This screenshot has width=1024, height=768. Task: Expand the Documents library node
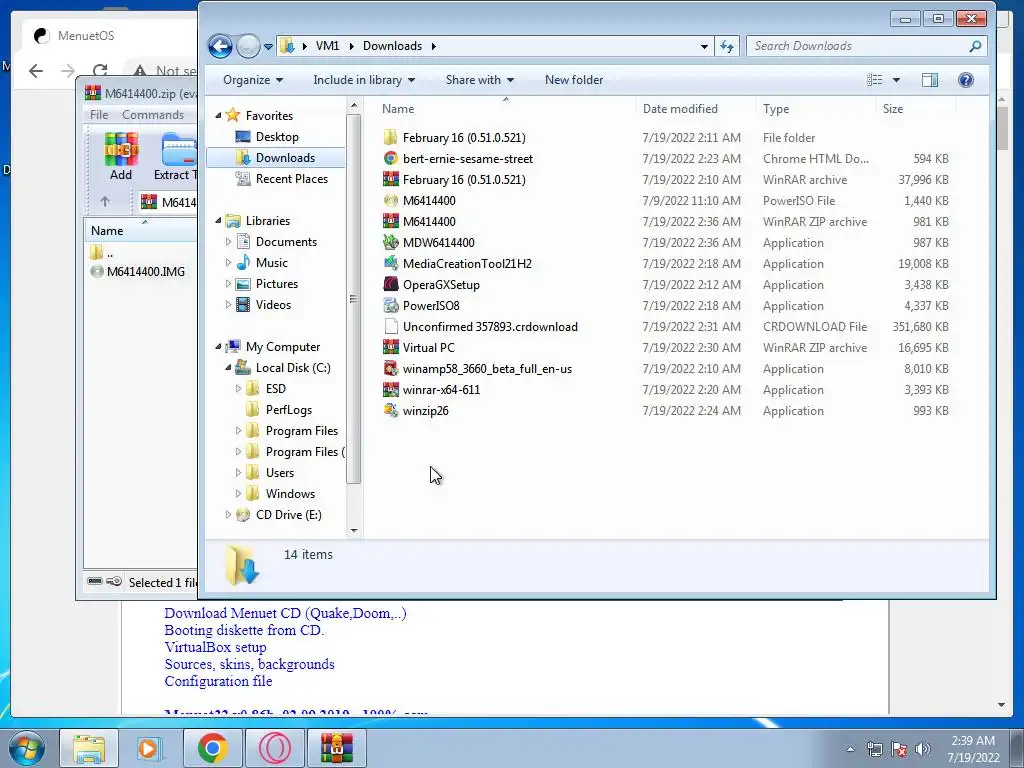pos(228,242)
